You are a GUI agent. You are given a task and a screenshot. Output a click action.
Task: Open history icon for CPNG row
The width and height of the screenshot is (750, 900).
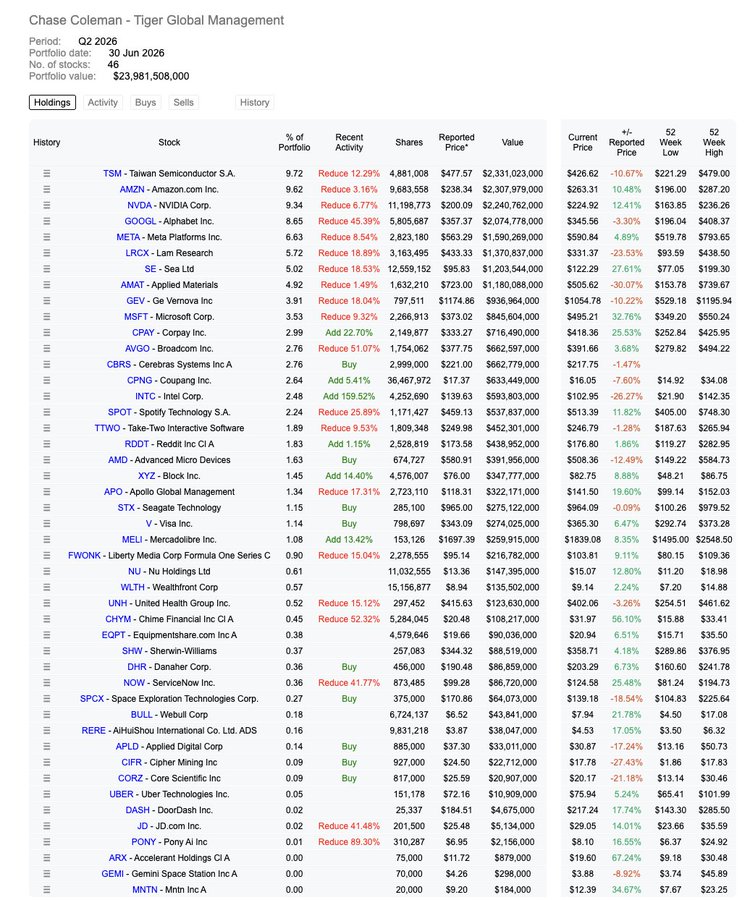(46, 381)
